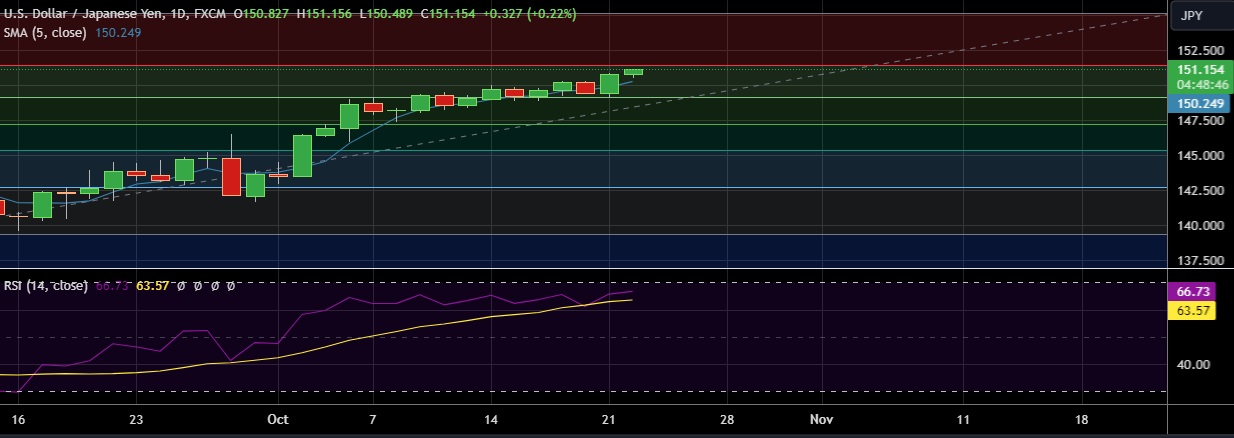Image resolution: width=1234 pixels, height=438 pixels.
Task: Click the purple 66.73 RSI axis label
Action: pos(1194,291)
